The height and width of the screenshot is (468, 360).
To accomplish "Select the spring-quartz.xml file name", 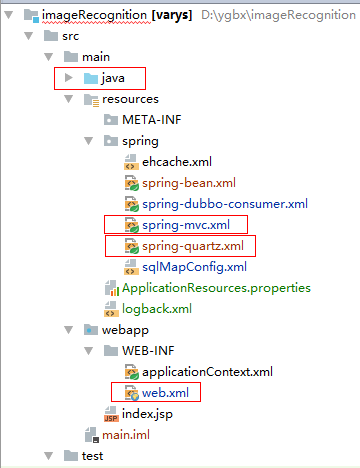I will 193,246.
